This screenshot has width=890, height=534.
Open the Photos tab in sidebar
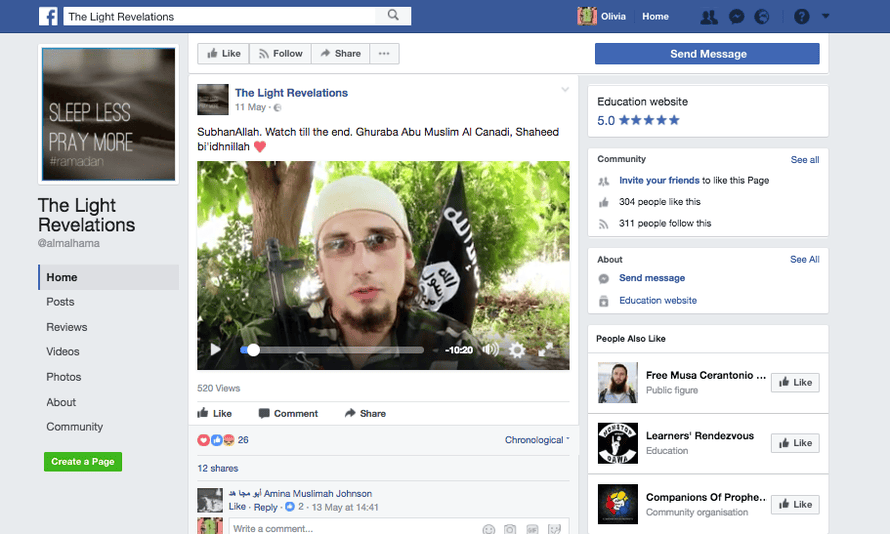tap(64, 377)
